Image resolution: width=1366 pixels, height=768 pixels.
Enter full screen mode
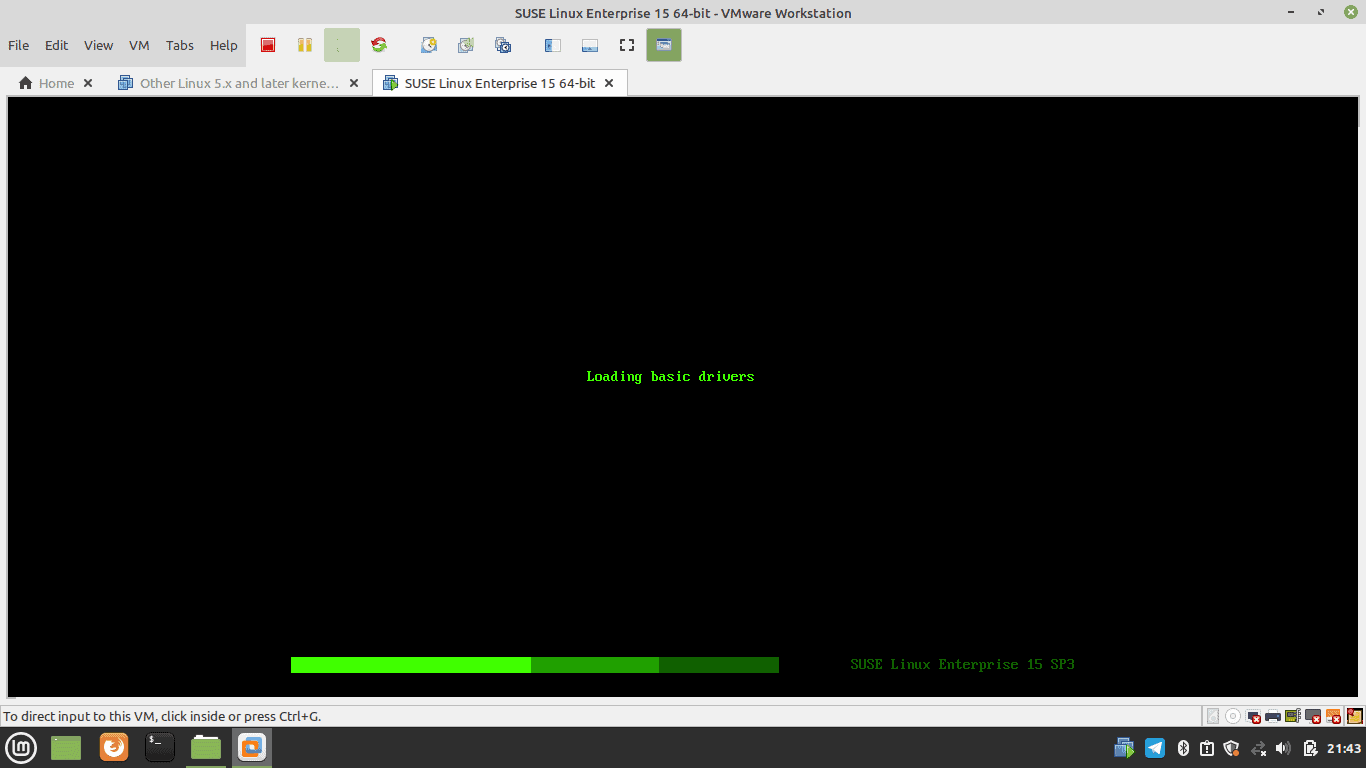pyautogui.click(x=627, y=45)
